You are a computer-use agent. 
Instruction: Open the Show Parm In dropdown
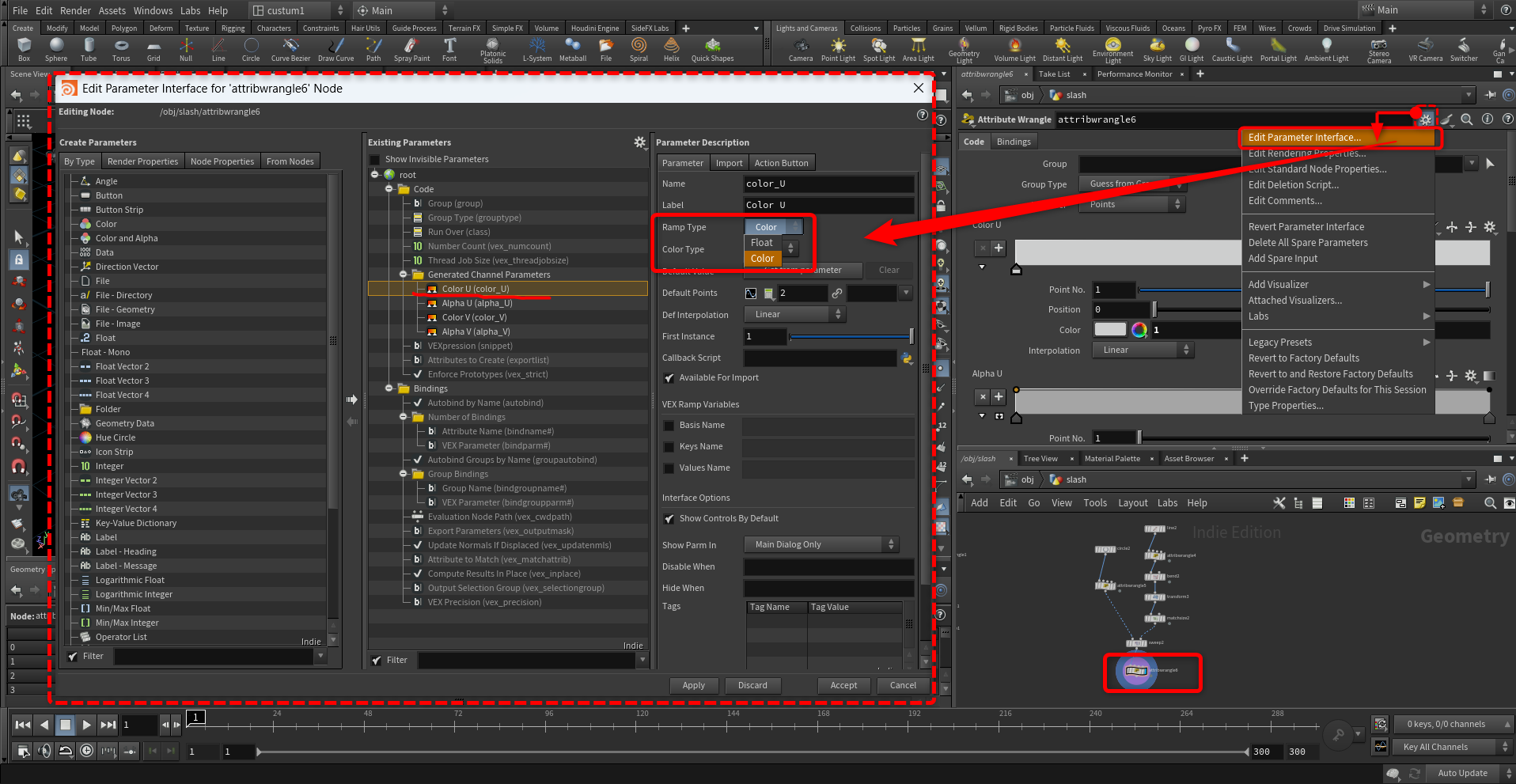(x=821, y=544)
